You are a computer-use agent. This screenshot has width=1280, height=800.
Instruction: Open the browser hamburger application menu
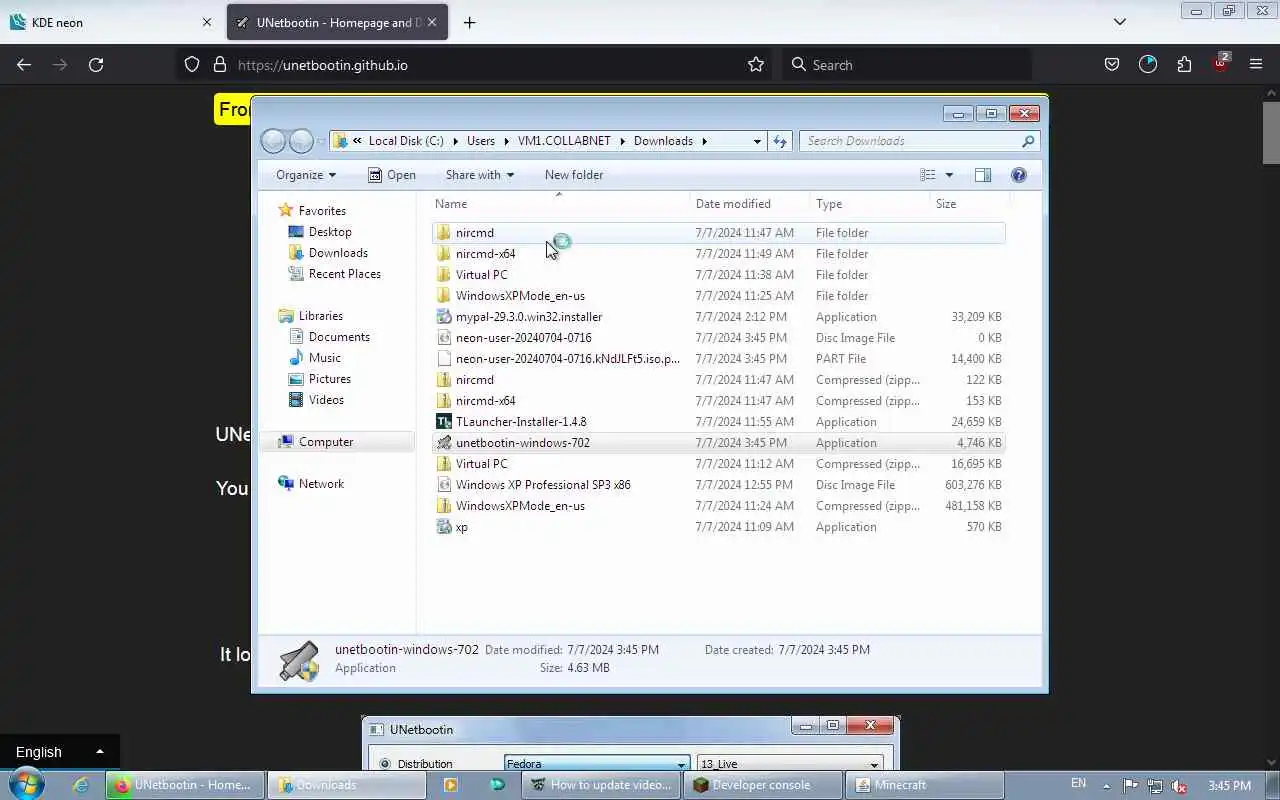[1256, 65]
